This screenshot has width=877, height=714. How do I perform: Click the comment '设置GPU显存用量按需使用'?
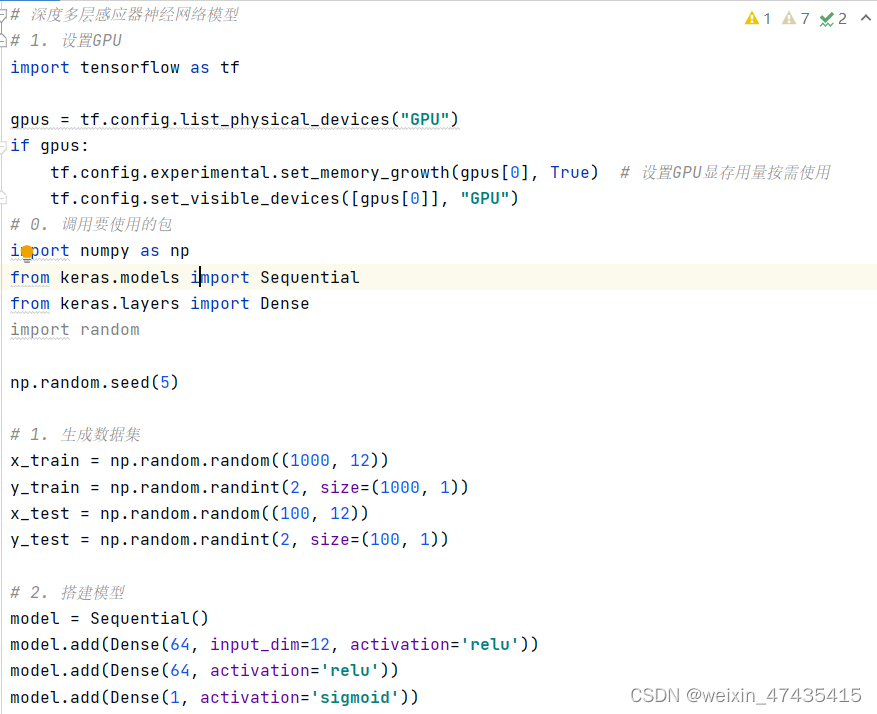[x=735, y=172]
